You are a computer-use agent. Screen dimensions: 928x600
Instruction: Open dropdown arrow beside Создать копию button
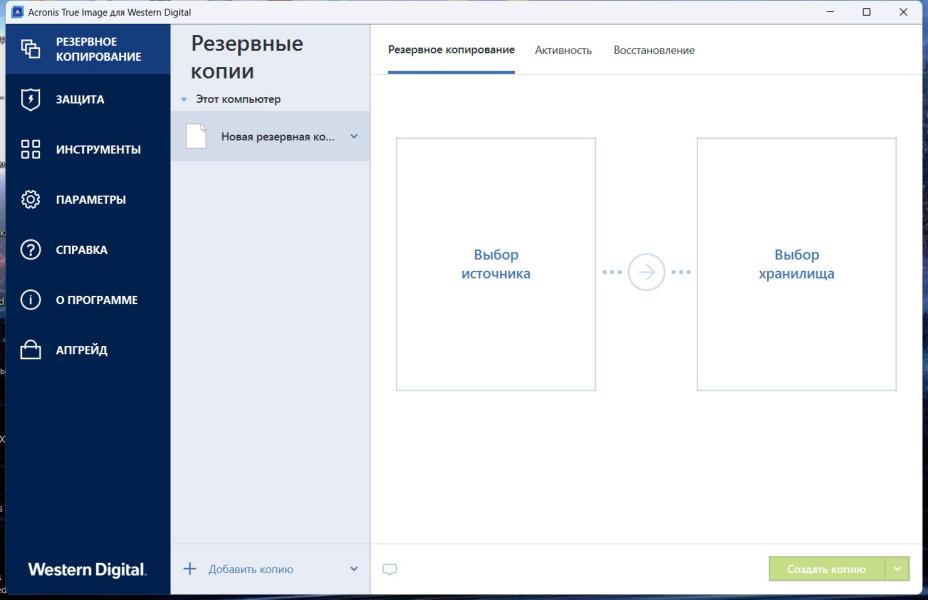pyautogui.click(x=897, y=569)
